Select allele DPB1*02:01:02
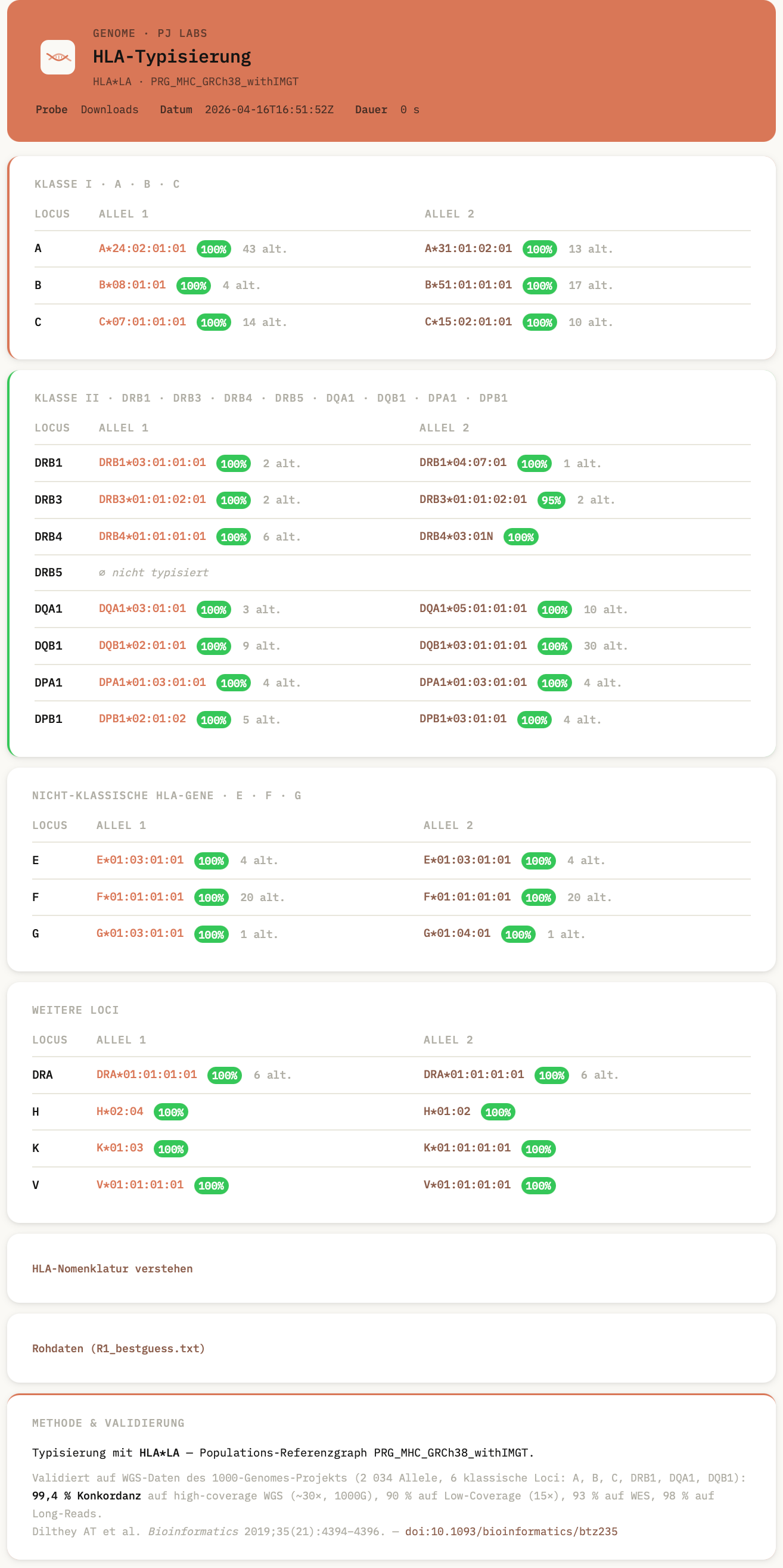Viewport: 783px width, 1568px height. [x=142, y=719]
